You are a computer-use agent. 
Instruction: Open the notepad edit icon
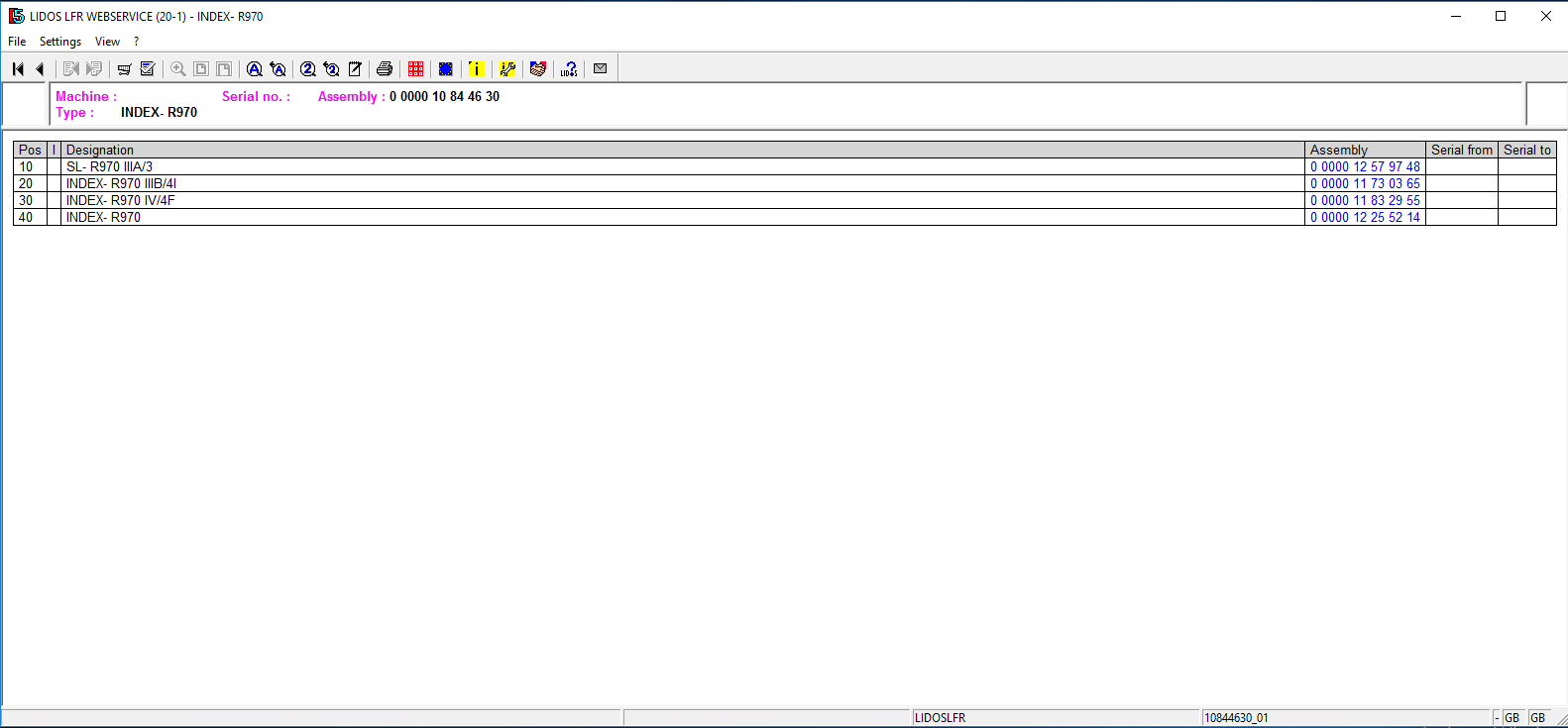click(355, 69)
